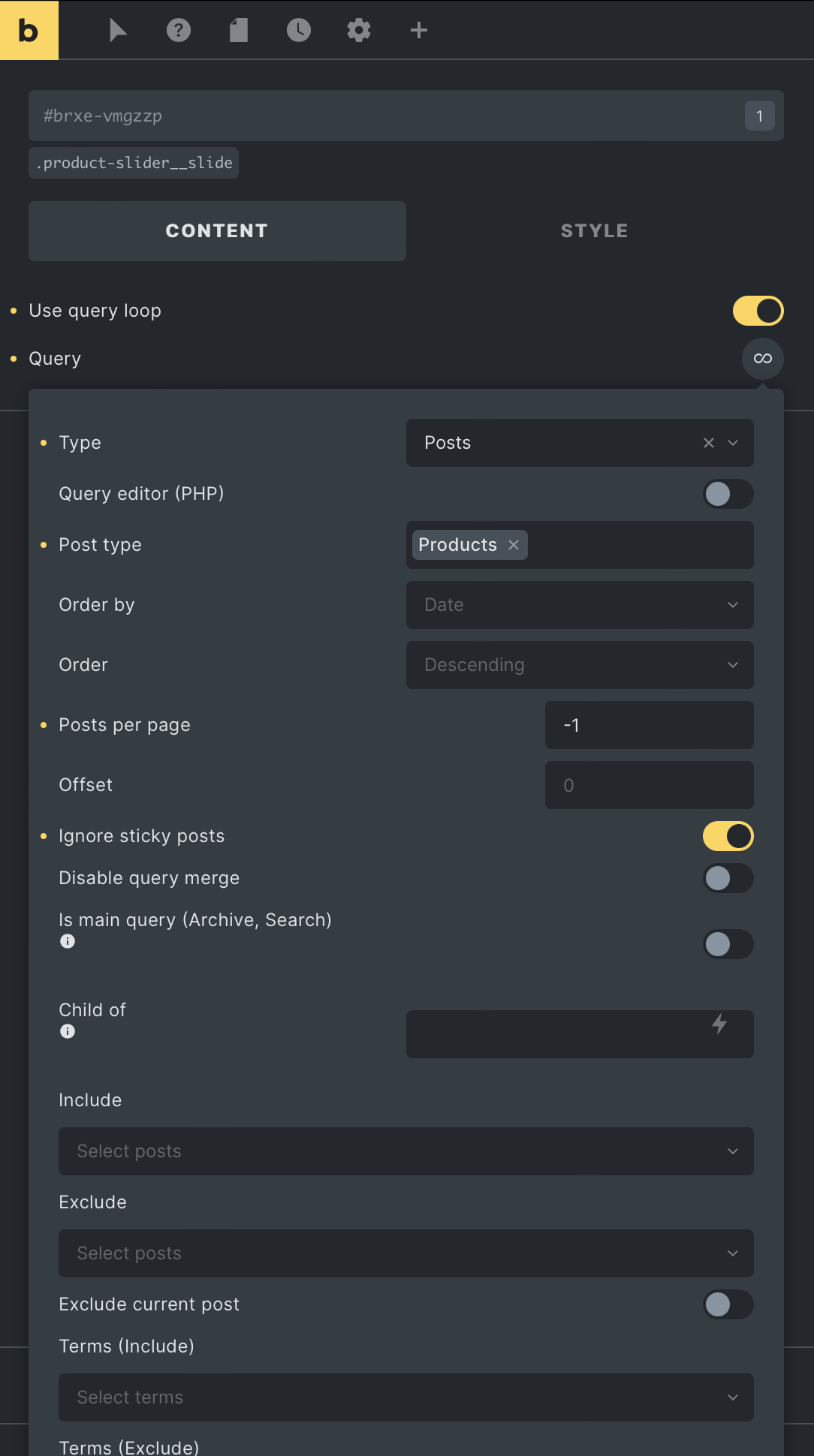
Task: Switch to the STYLE tab
Action: [595, 231]
